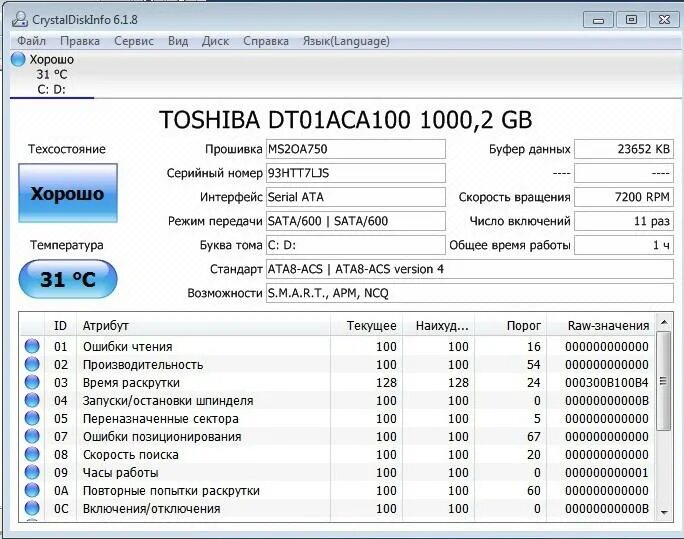Click the Буфер данных value 23652 KB

click(624, 149)
